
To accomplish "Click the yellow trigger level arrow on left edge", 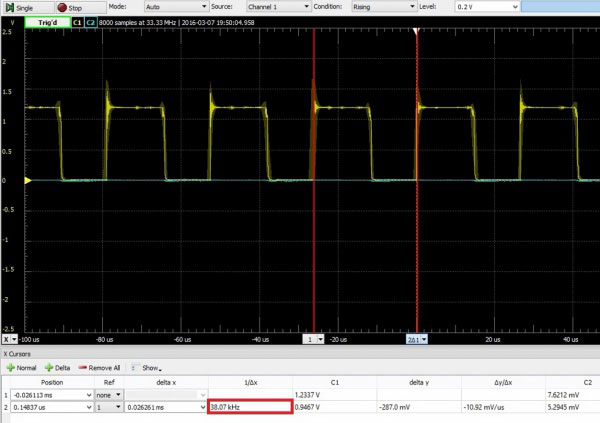I will coord(28,180).
